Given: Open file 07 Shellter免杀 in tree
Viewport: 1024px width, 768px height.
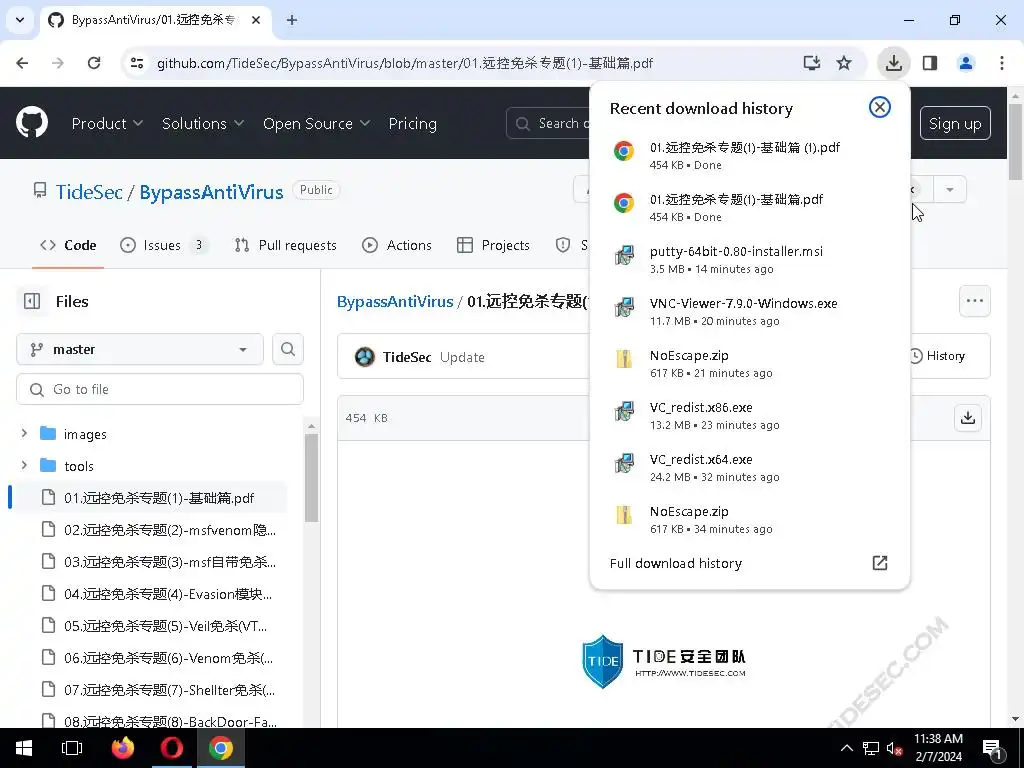Looking at the screenshot, I should [x=150, y=690].
